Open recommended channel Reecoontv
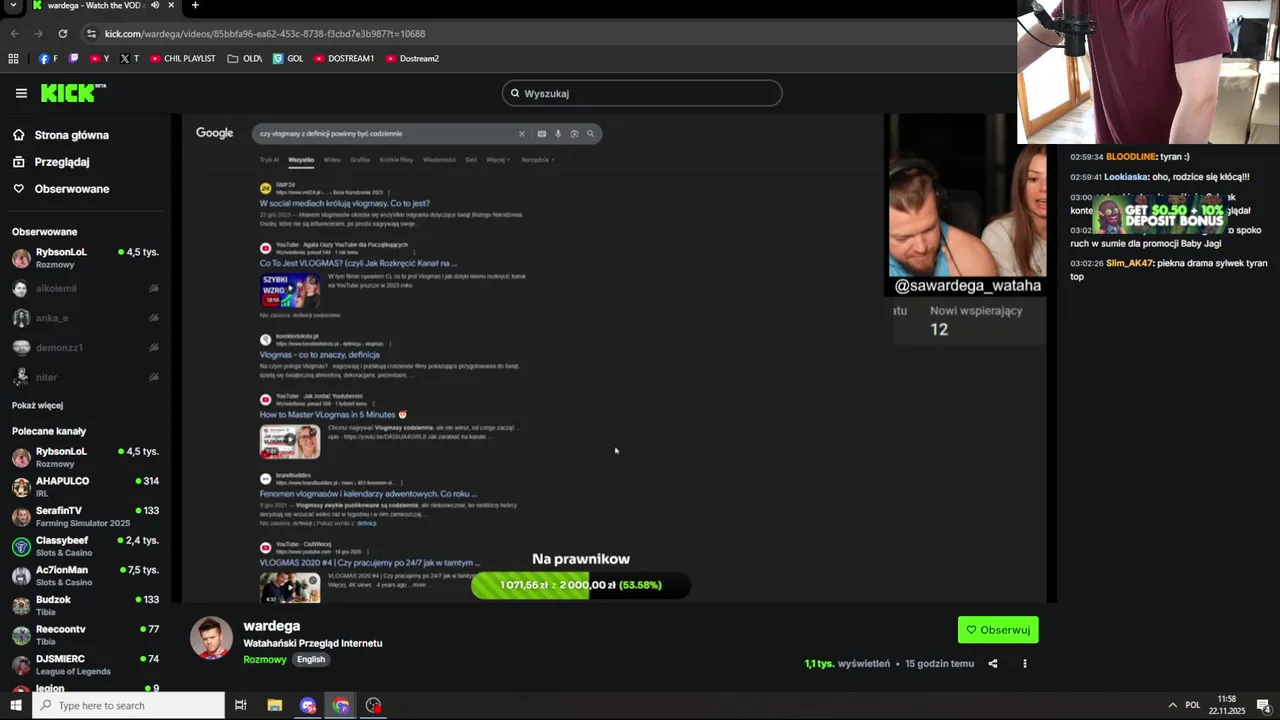Image resolution: width=1280 pixels, height=720 pixels. coord(85,635)
